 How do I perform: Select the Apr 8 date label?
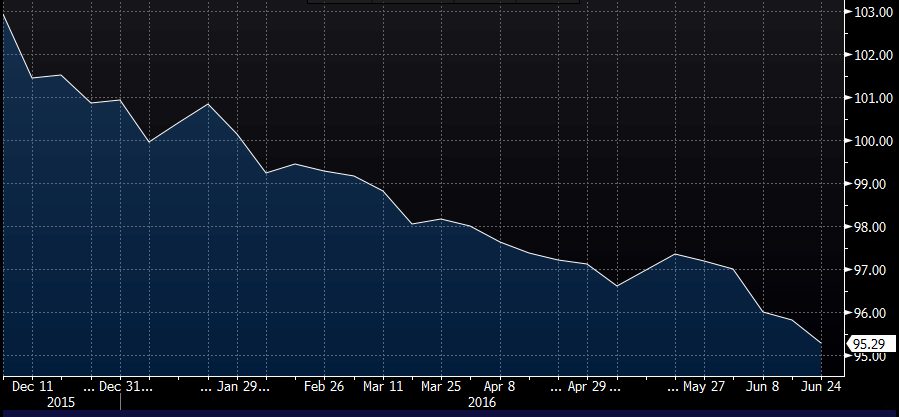coord(501,384)
